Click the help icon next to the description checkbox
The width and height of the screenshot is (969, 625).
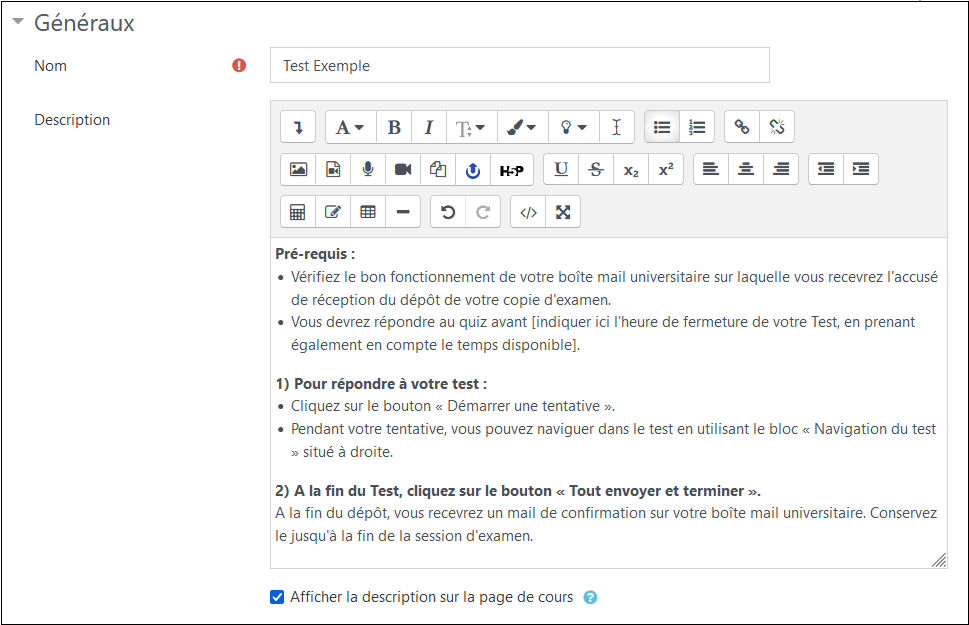(590, 597)
